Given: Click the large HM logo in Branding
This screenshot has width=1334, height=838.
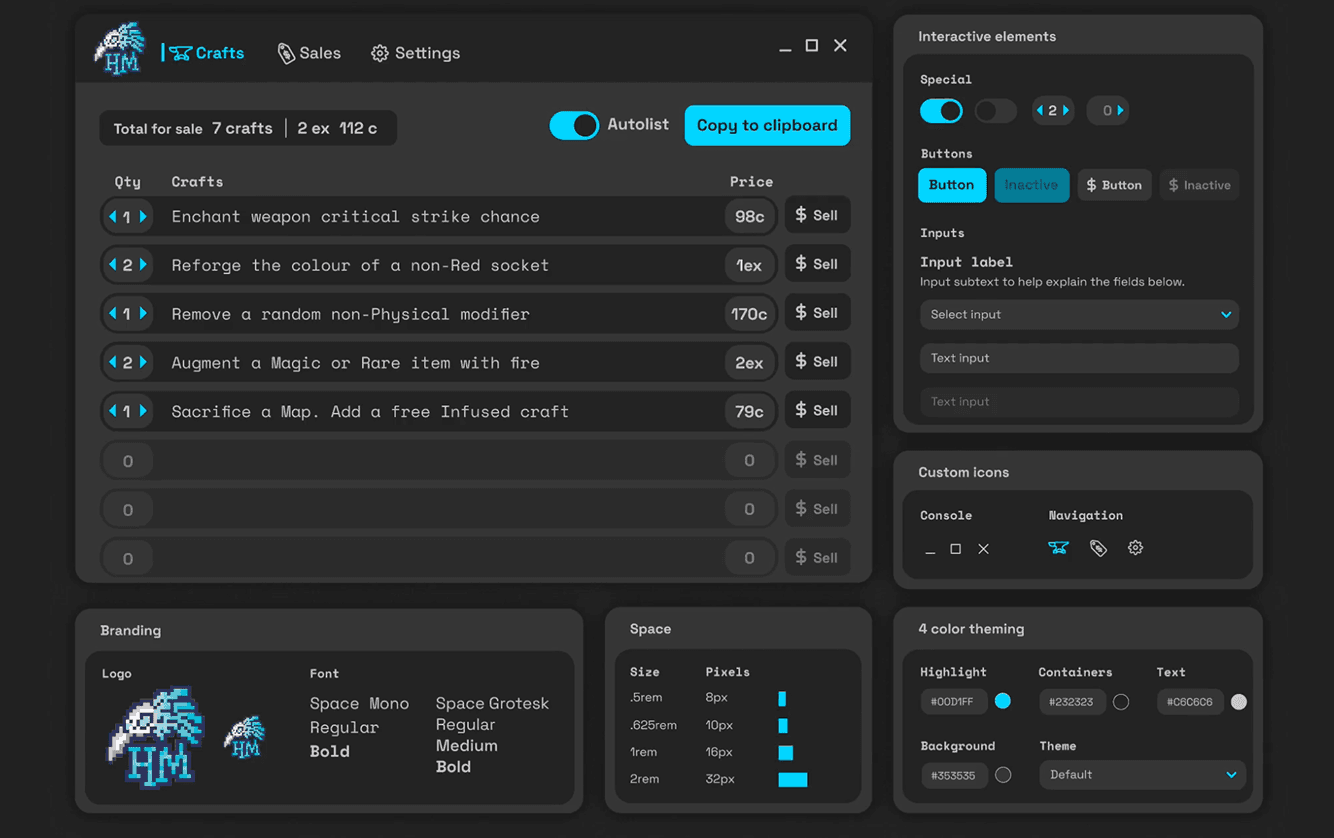Looking at the screenshot, I should click(155, 736).
